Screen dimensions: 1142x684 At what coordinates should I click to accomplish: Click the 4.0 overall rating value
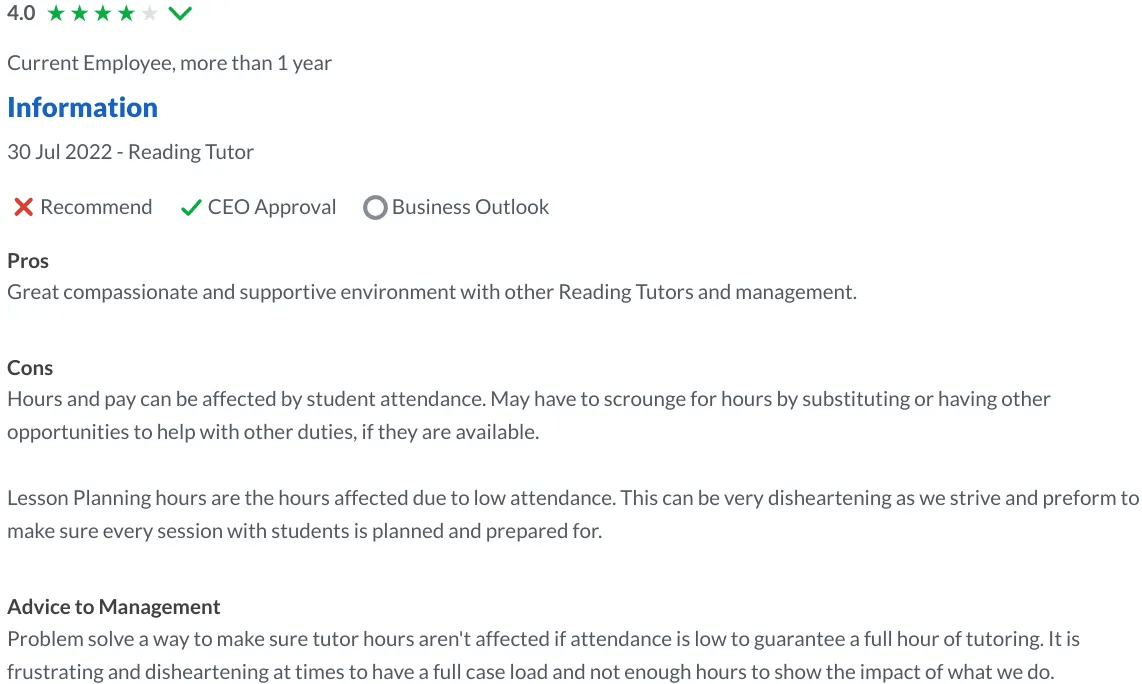tap(20, 13)
